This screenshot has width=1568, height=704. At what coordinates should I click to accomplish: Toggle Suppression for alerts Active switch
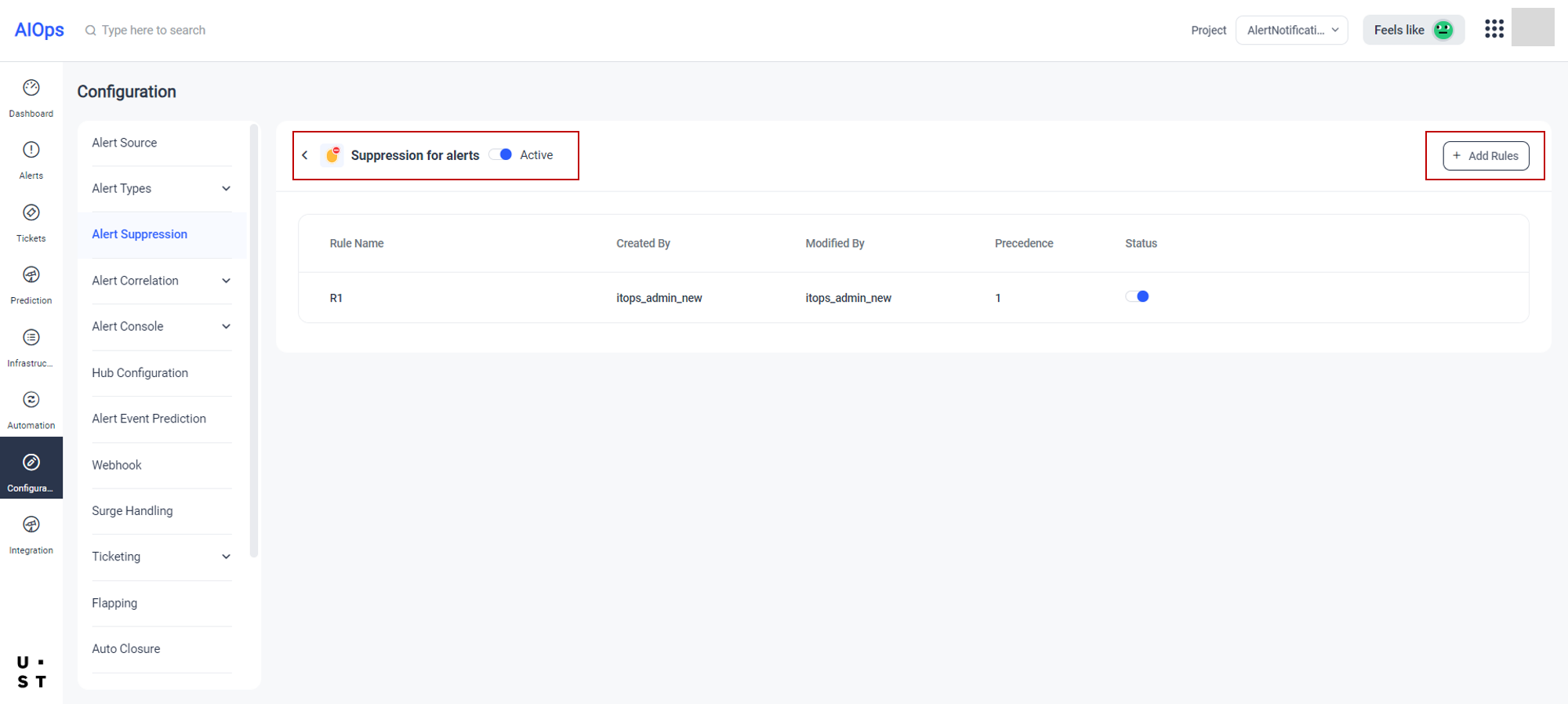501,155
